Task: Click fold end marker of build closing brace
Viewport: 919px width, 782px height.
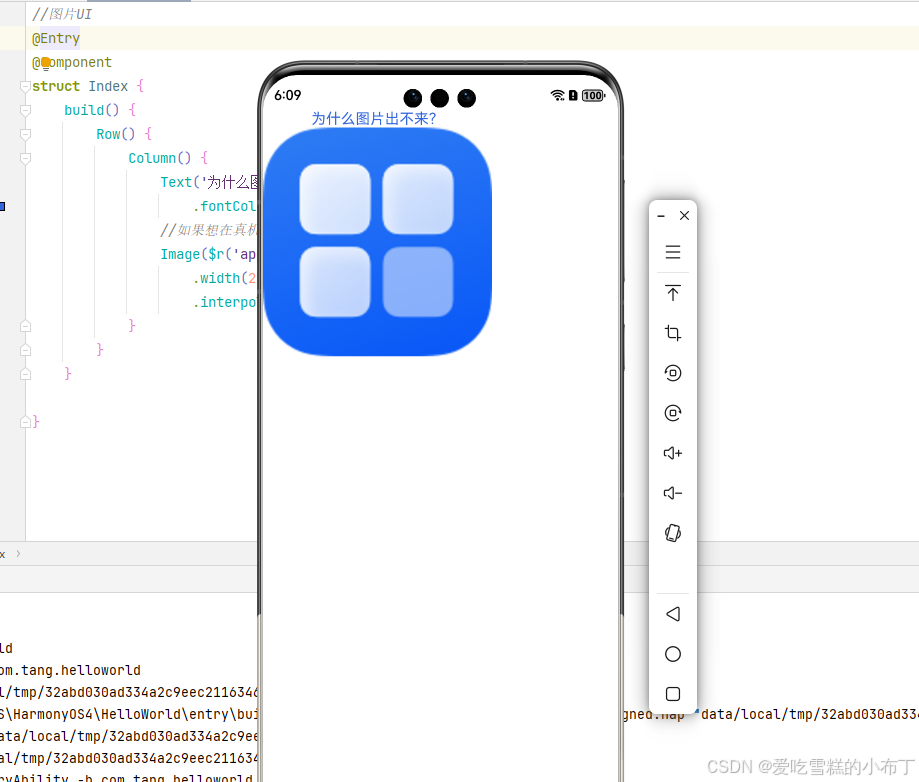Action: tap(25, 374)
